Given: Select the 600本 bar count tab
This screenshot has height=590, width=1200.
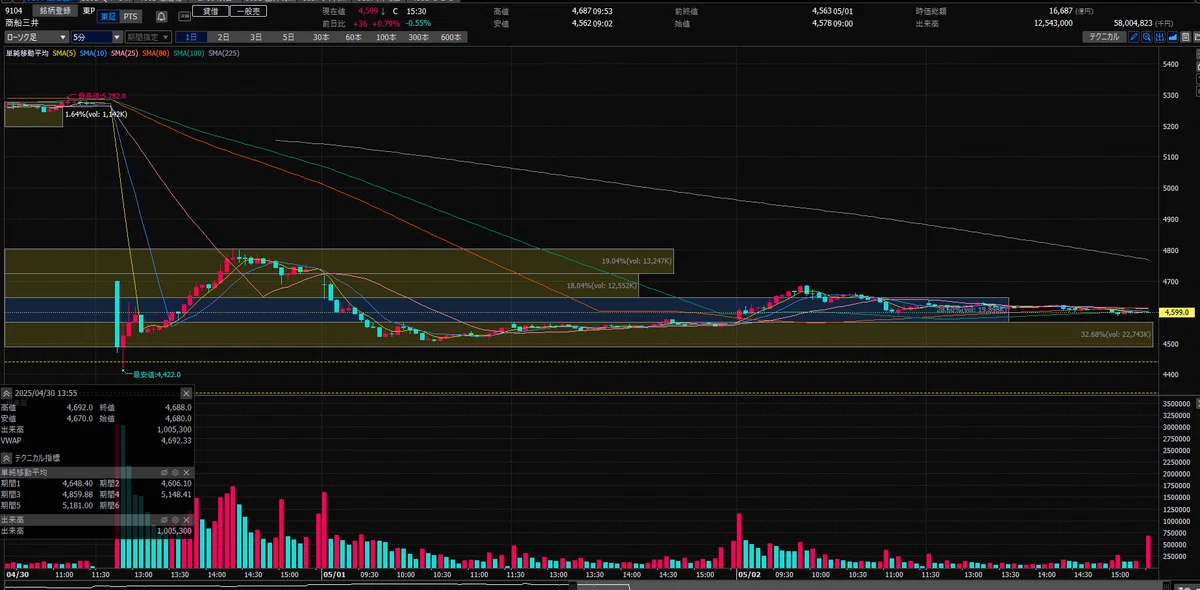Looking at the screenshot, I should [451, 37].
